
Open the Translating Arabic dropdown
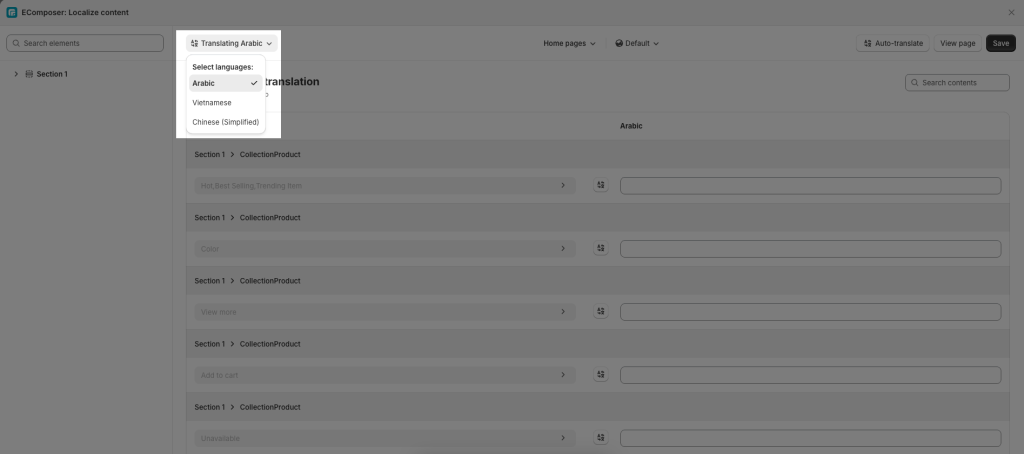point(232,43)
